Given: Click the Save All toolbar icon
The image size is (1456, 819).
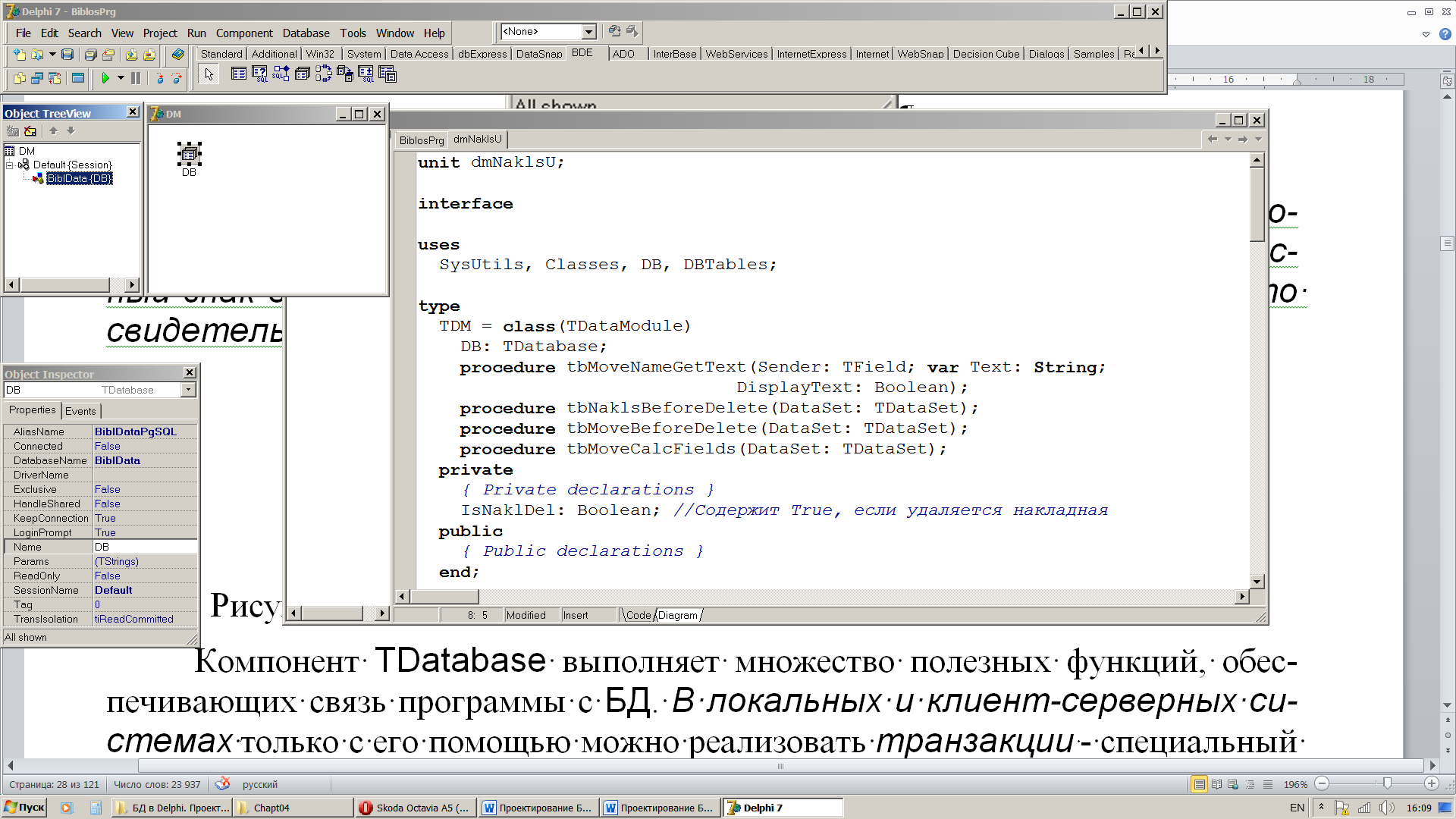Looking at the screenshot, I should coord(90,55).
